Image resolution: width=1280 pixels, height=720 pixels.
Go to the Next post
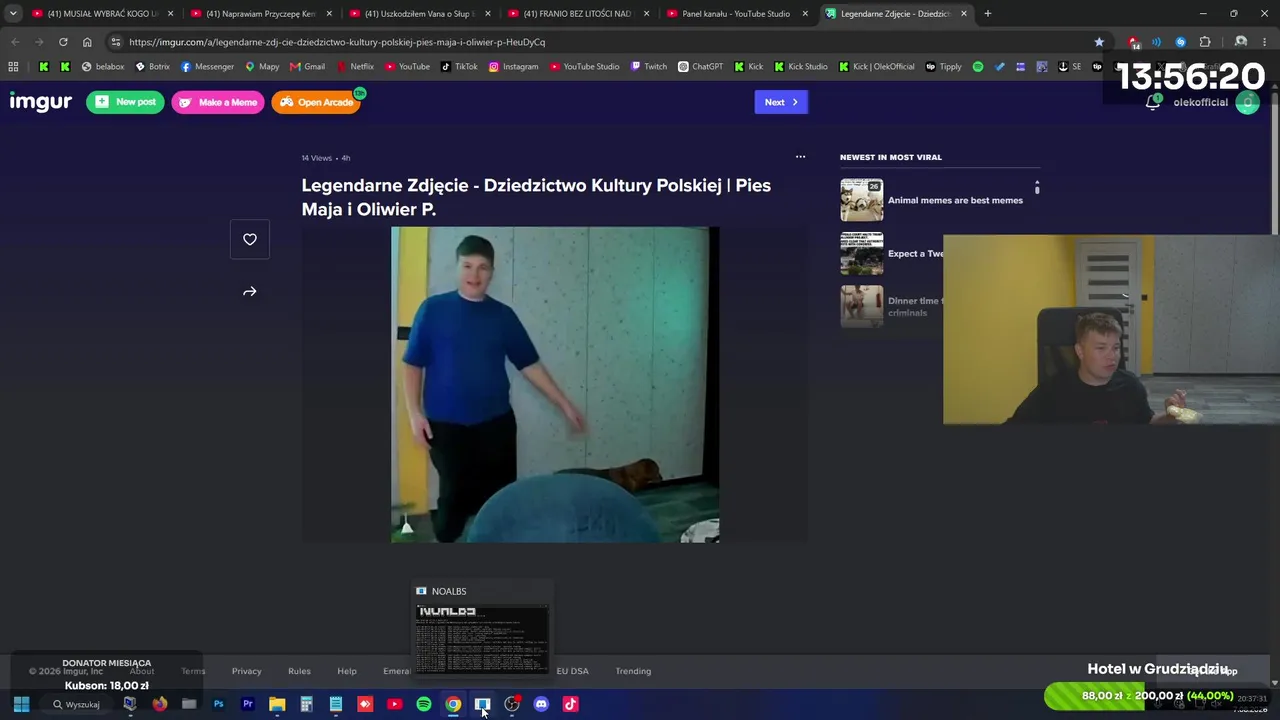[x=781, y=102]
